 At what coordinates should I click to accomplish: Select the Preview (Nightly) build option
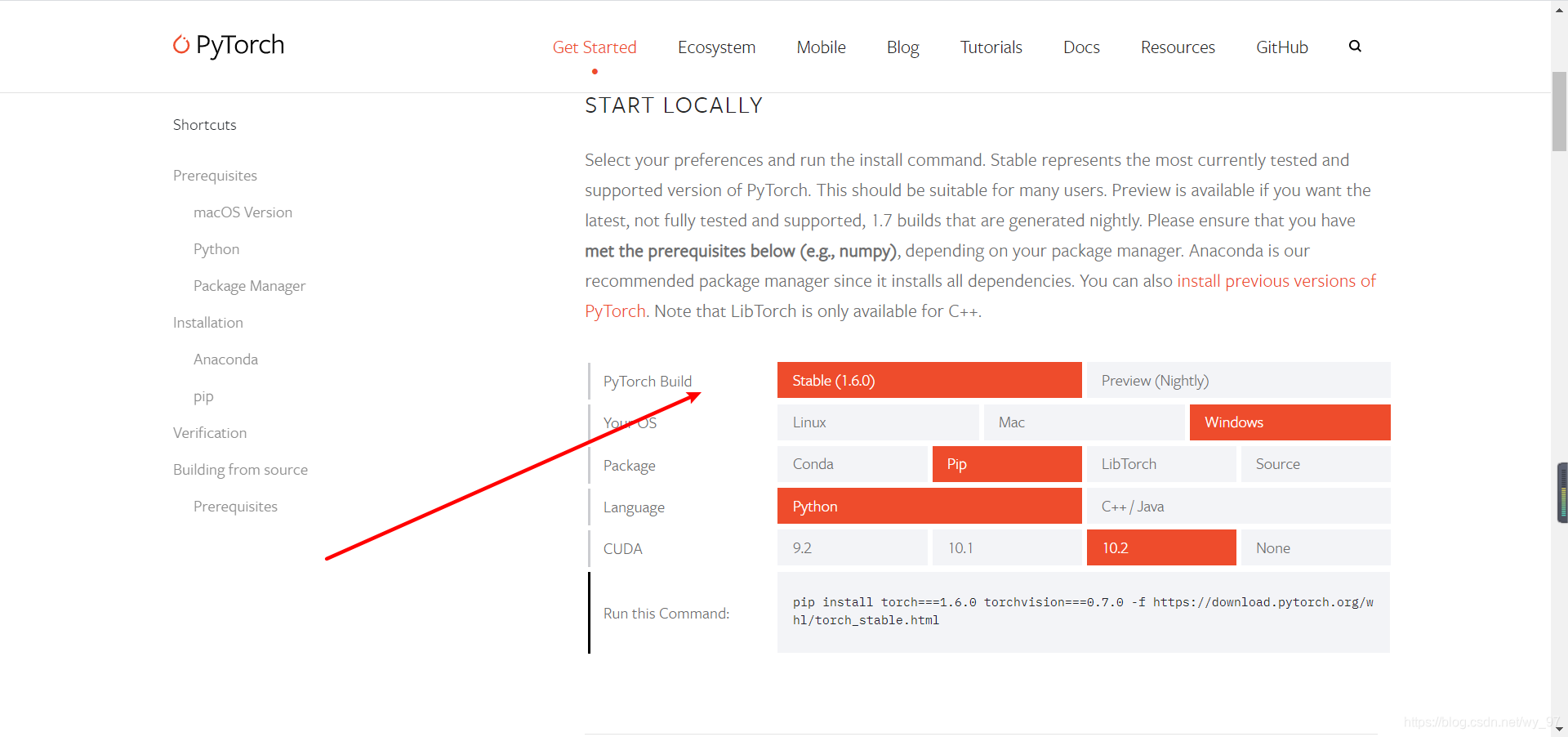point(1238,380)
